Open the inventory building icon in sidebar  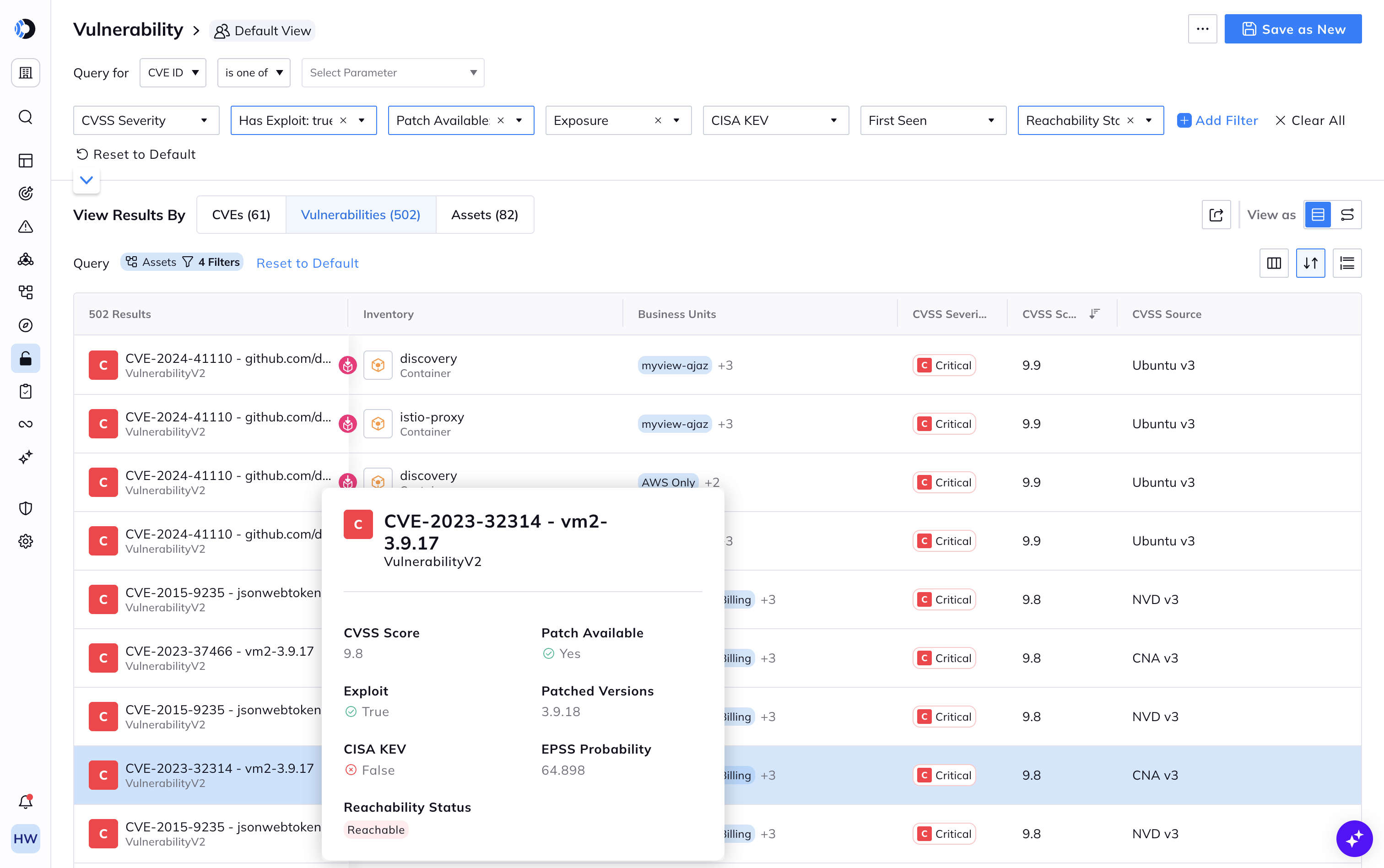25,73
